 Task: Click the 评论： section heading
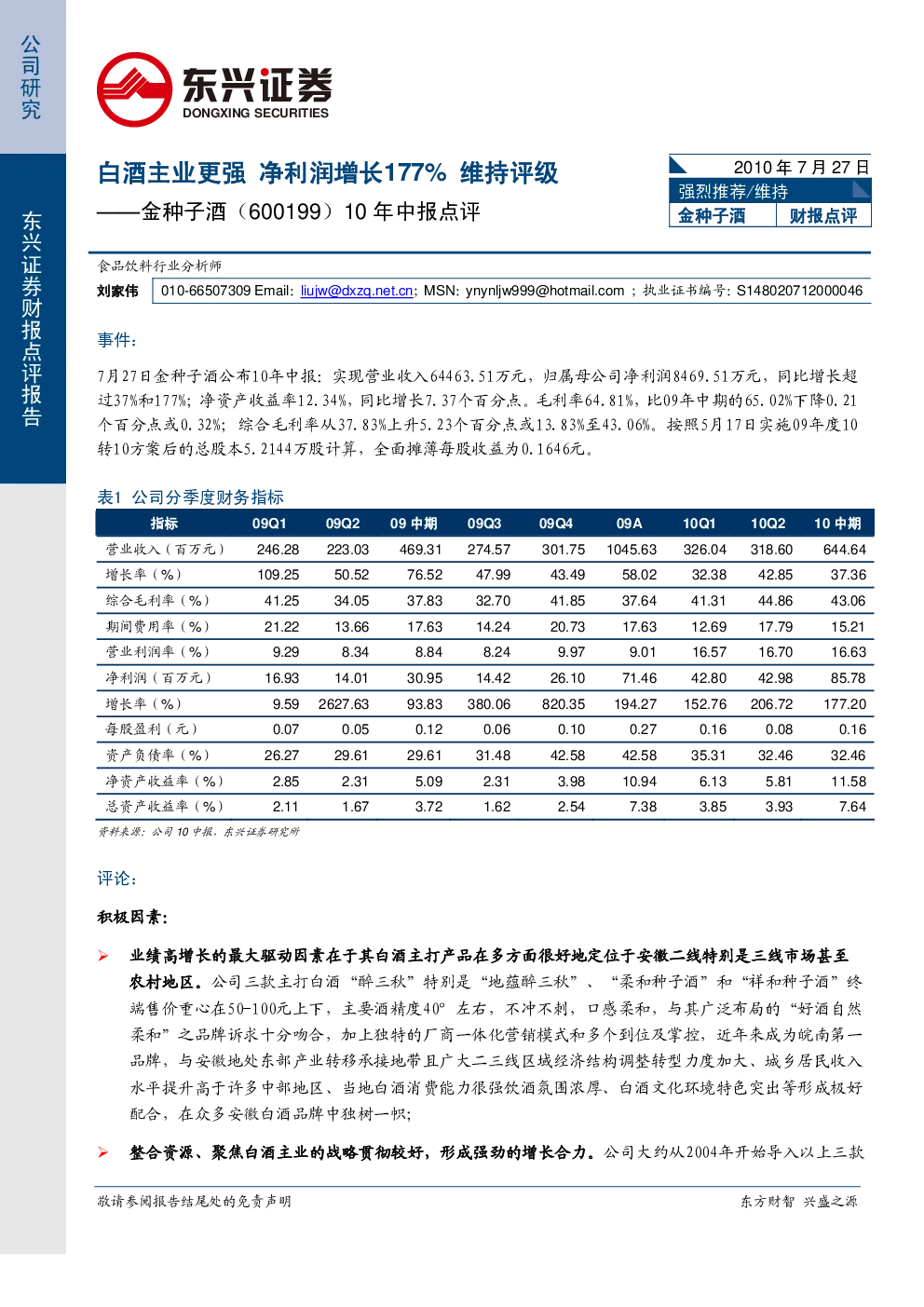117,878
